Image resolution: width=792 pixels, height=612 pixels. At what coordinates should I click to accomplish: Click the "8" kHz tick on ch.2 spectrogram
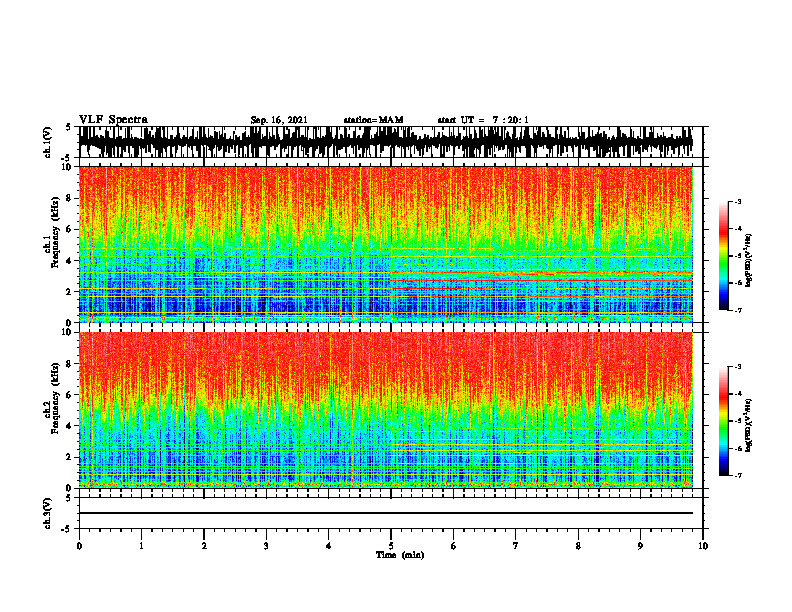point(69,364)
